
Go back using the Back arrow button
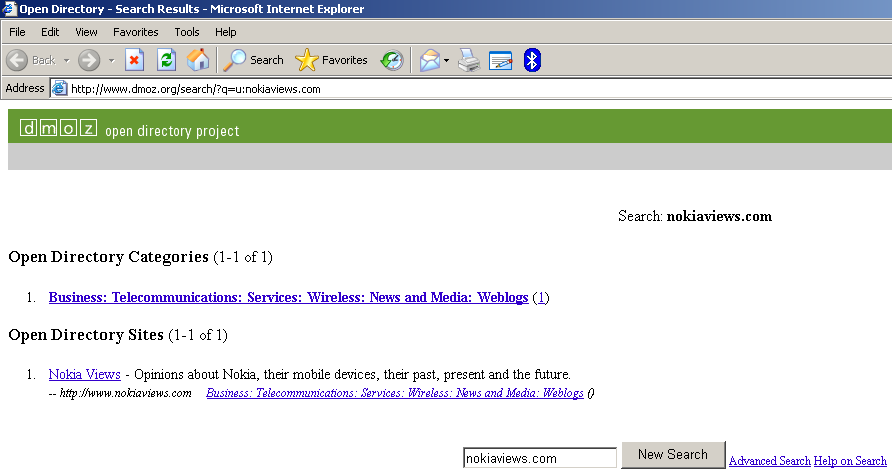click(x=31, y=60)
